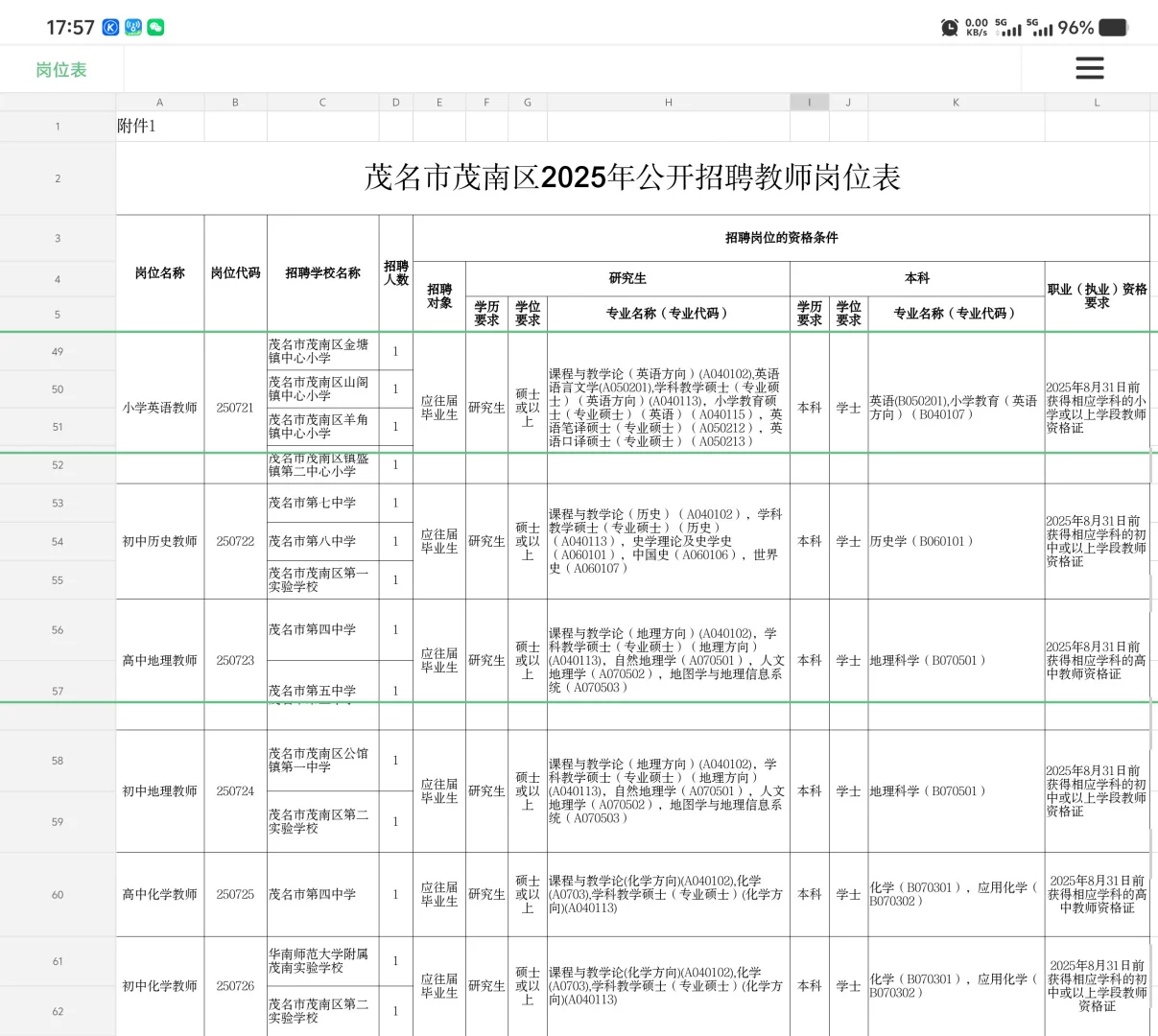Tap the alarm clock status icon
The height and width of the screenshot is (1036, 1158).
(x=949, y=28)
